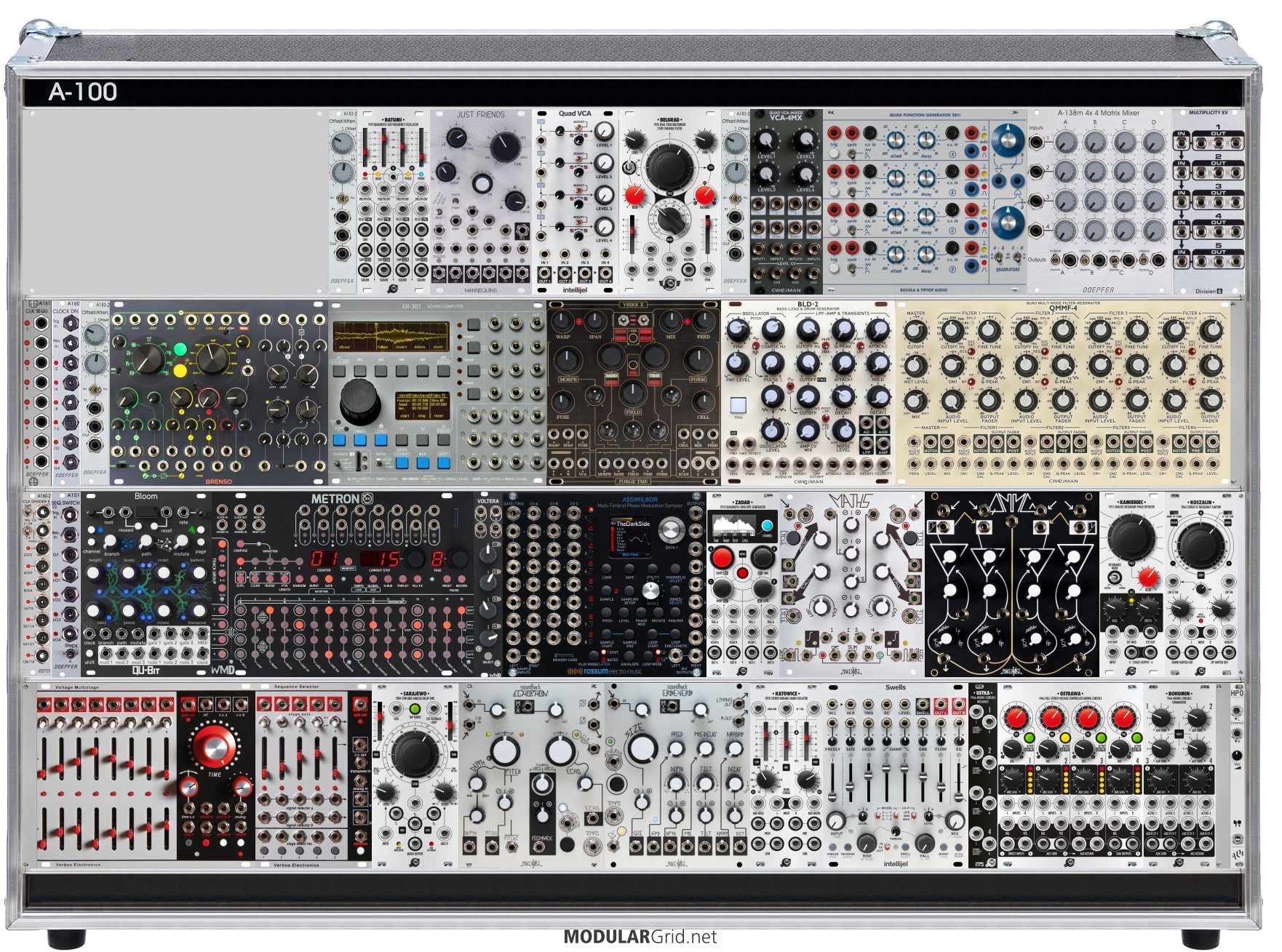Select the Quad Function Generator 281t module

tap(925, 201)
